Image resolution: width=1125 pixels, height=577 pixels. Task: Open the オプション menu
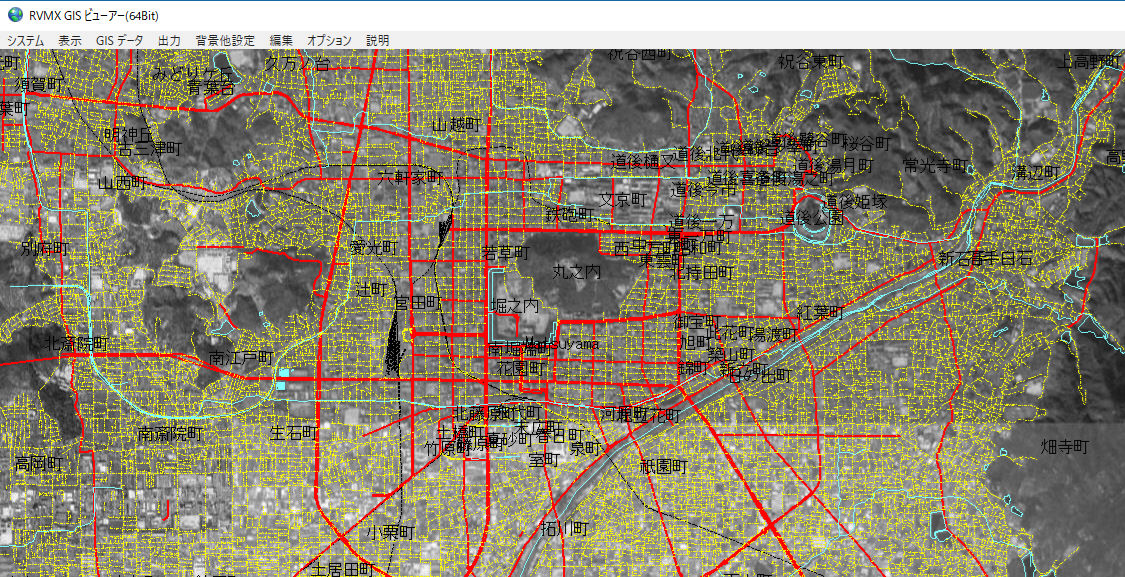coord(329,41)
